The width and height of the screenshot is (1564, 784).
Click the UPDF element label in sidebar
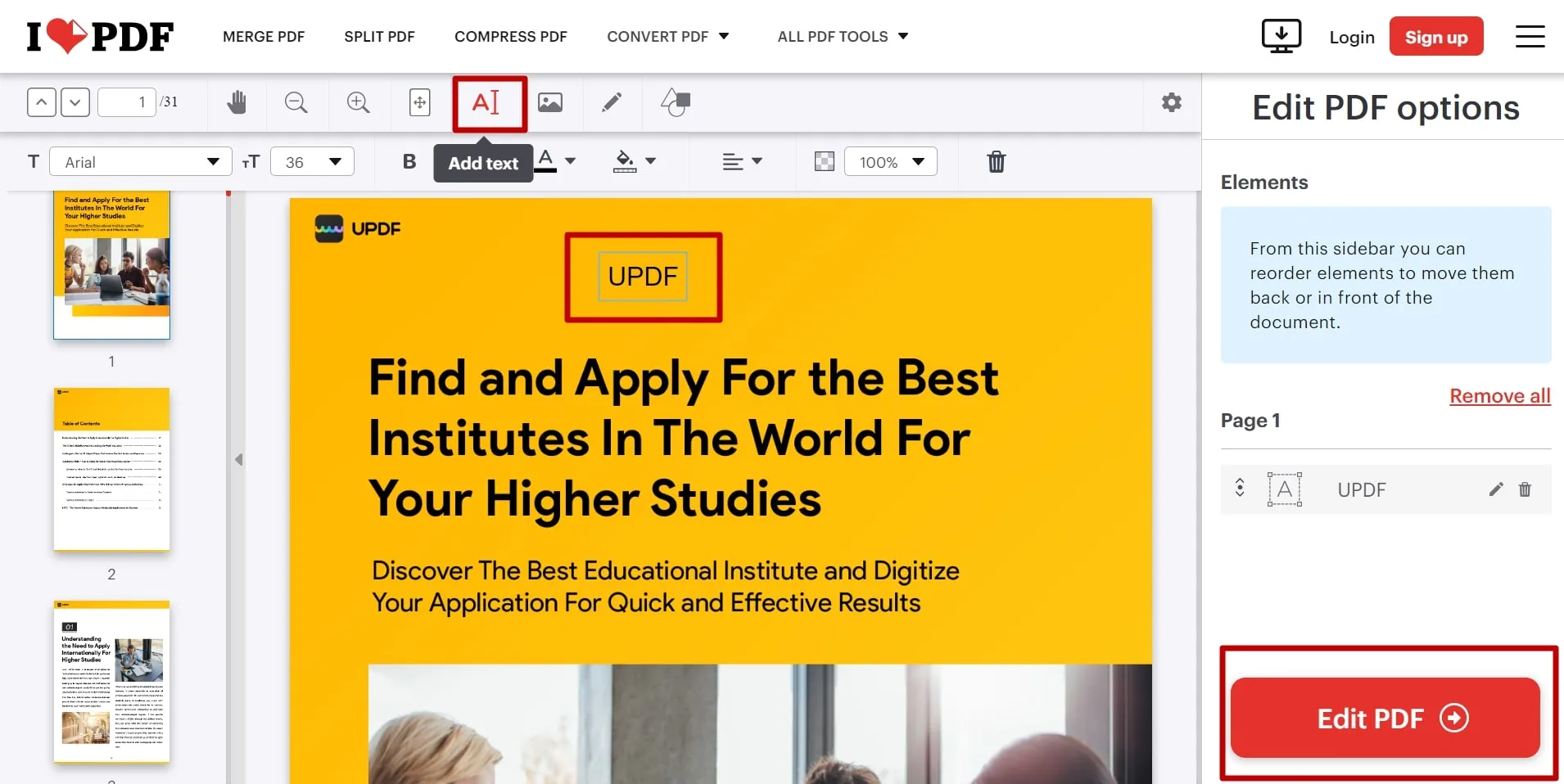coord(1362,489)
